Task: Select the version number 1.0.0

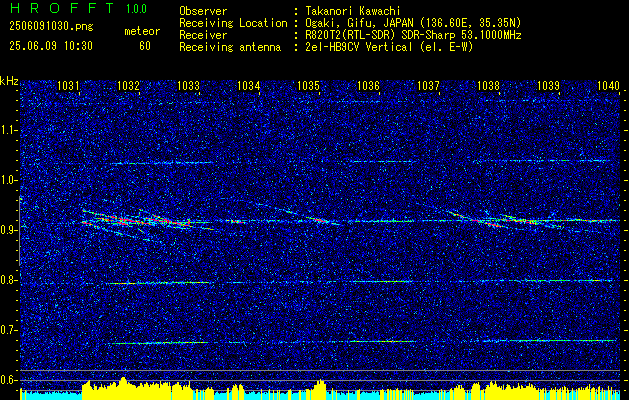Action: pos(136,8)
